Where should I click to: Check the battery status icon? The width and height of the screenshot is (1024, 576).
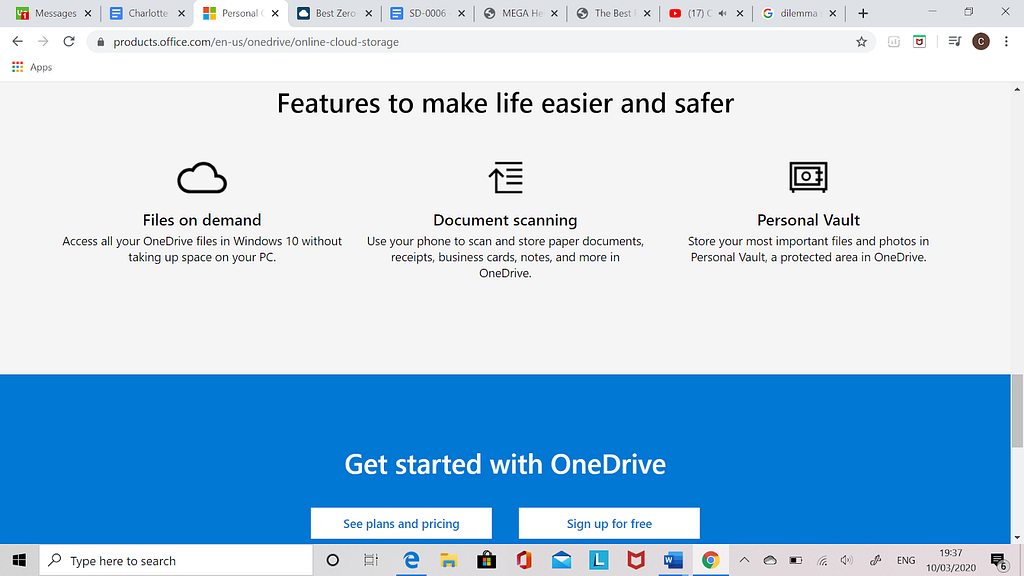pyautogui.click(x=795, y=560)
